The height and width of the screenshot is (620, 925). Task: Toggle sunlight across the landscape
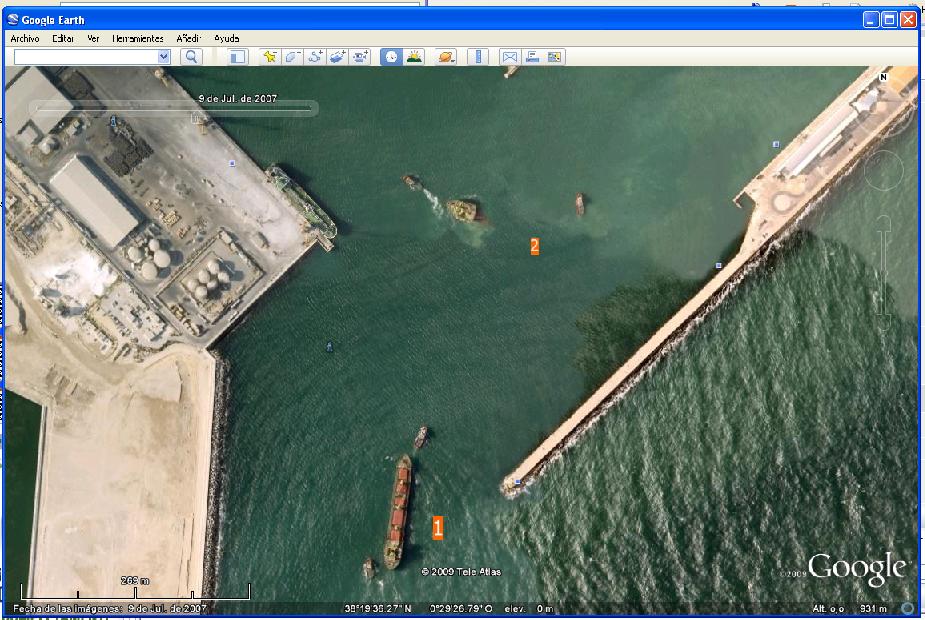coord(413,57)
